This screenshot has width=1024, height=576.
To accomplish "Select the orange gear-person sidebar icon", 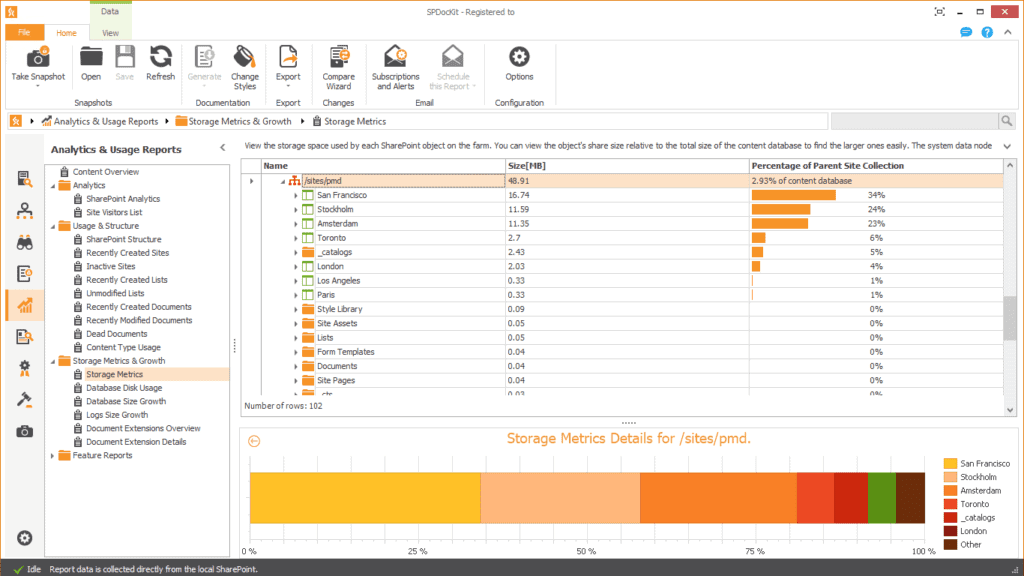I will [25, 368].
